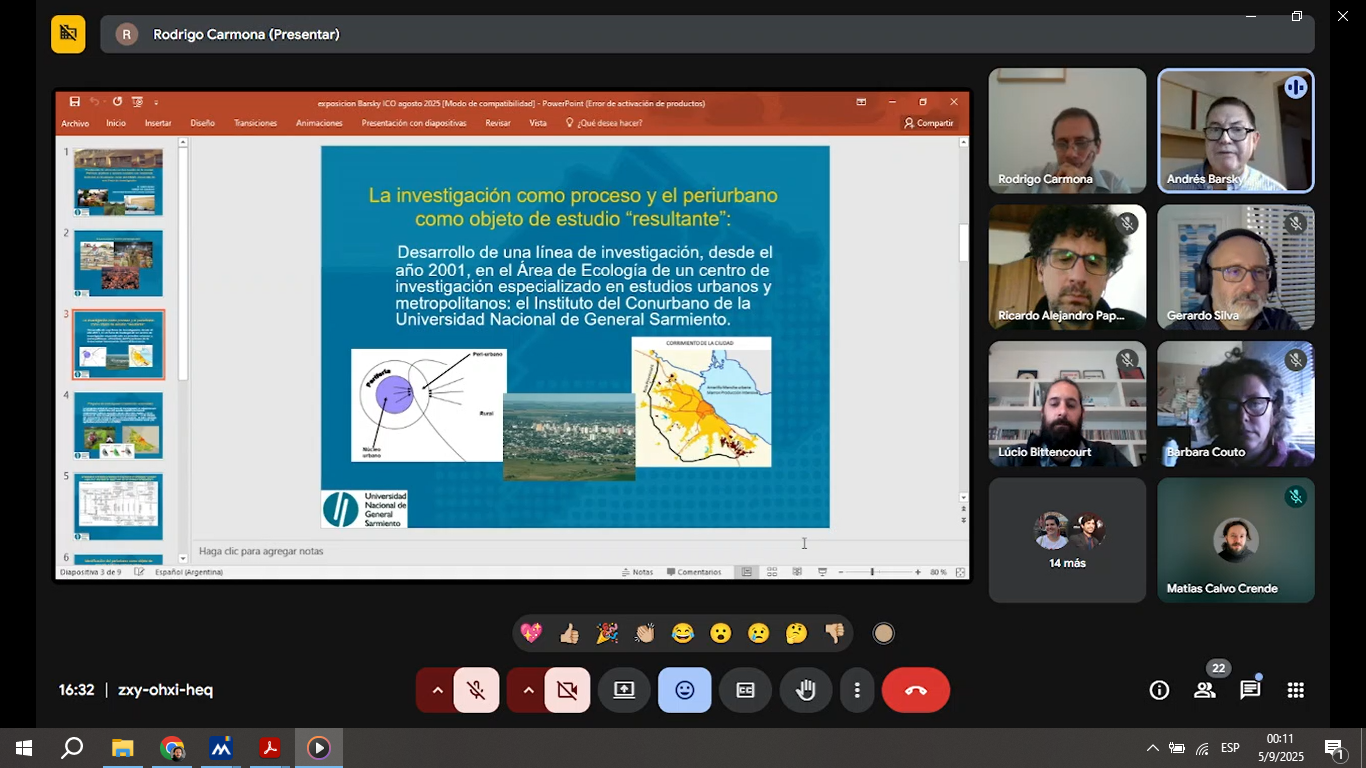Open the meeting details info icon
Image resolution: width=1366 pixels, height=768 pixels.
[x=1159, y=690]
